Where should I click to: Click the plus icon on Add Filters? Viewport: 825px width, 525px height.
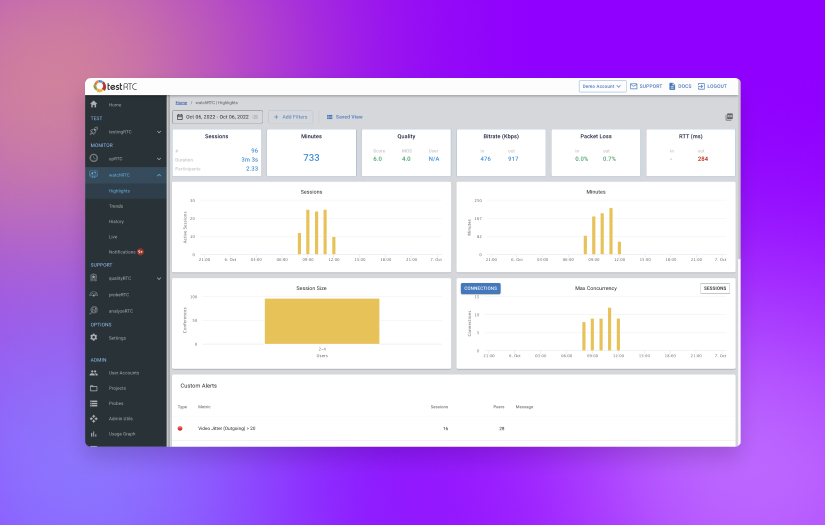276,117
